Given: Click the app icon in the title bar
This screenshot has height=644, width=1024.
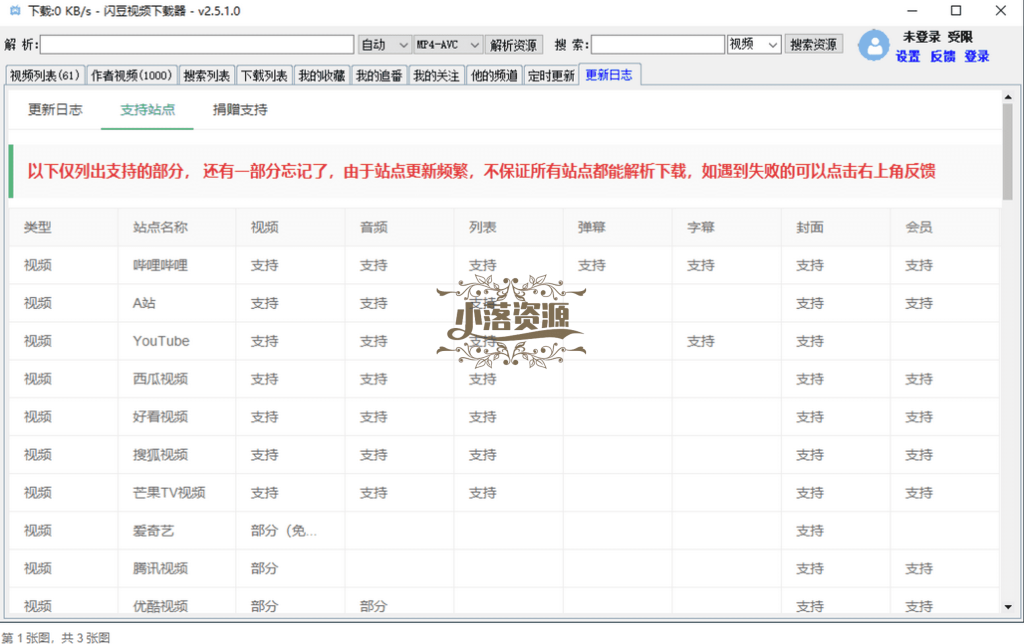Looking at the screenshot, I should (14, 11).
